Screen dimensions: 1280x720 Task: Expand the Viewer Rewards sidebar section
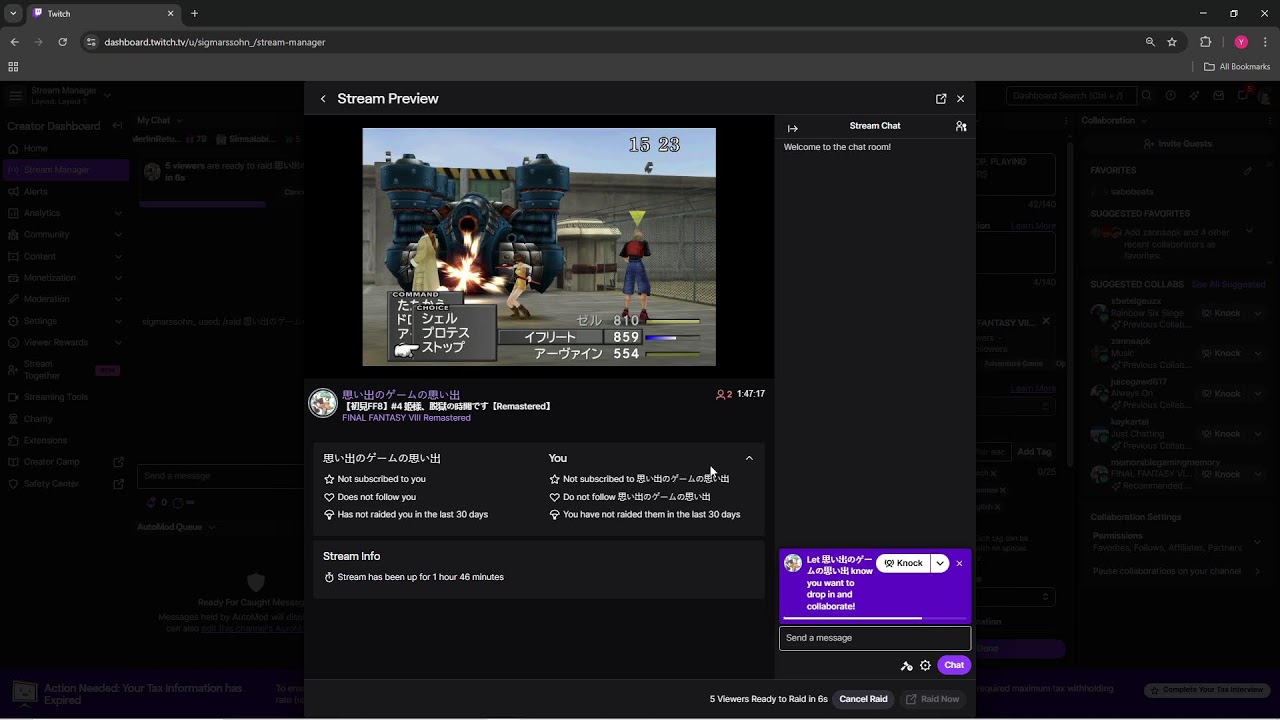pyautogui.click(x=66, y=343)
